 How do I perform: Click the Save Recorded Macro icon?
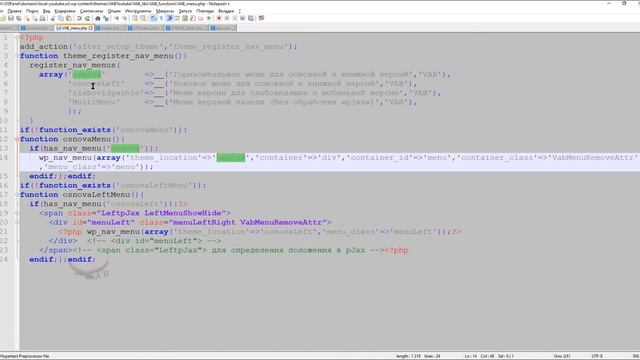pos(251,18)
